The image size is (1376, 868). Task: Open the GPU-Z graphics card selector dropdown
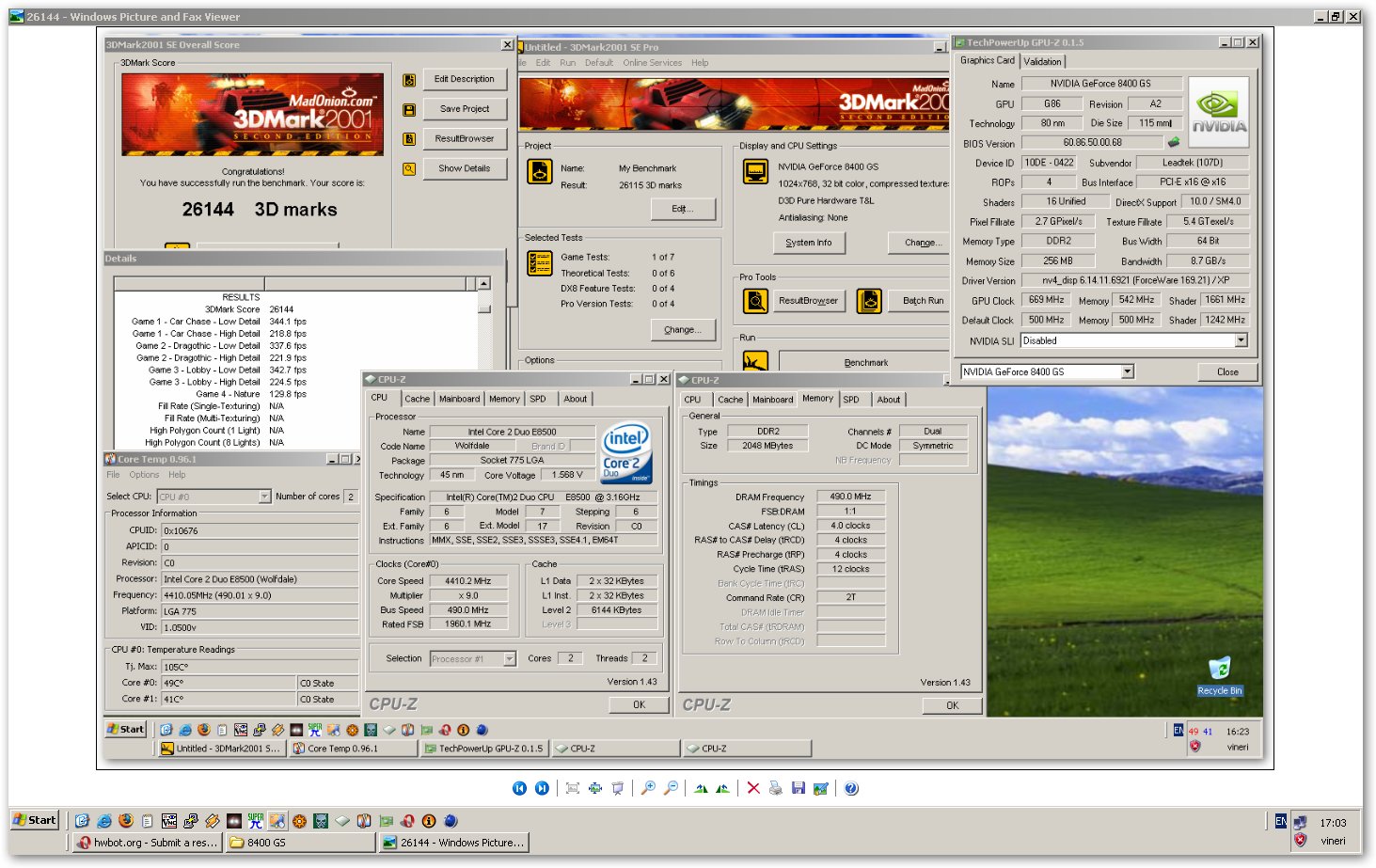pos(1127,371)
